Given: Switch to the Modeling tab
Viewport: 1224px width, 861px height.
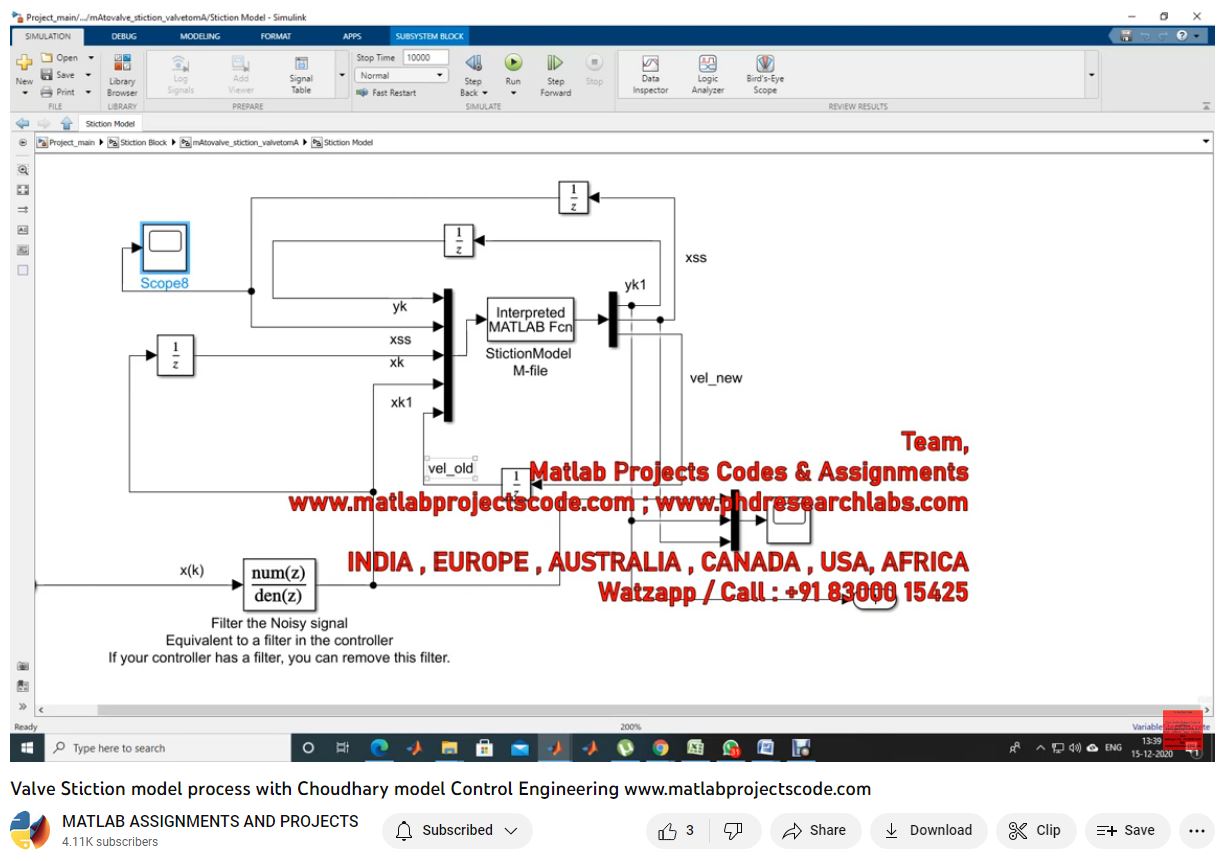Looking at the screenshot, I should [200, 36].
